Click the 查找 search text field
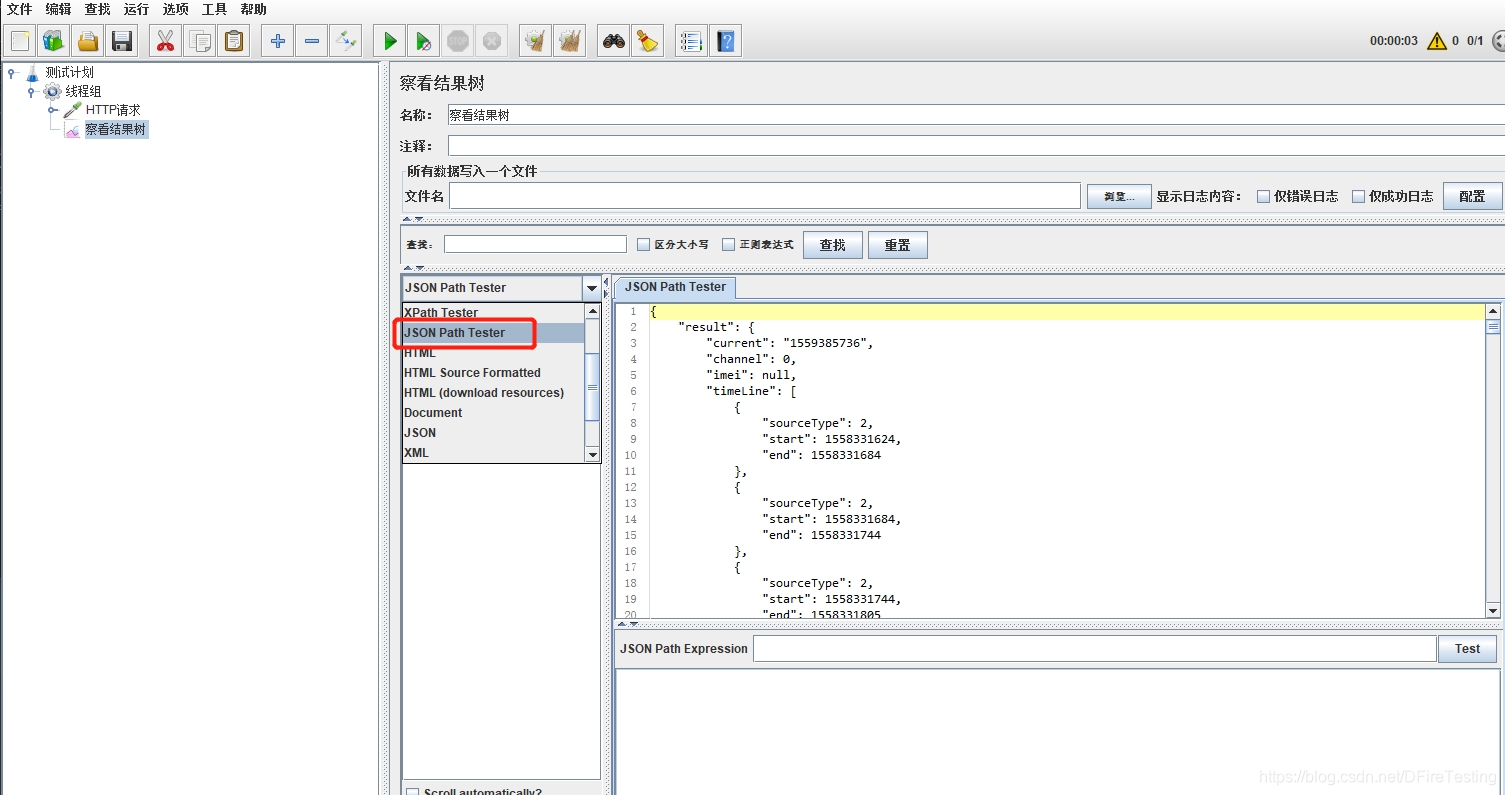The height and width of the screenshot is (795, 1505). pyautogui.click(x=535, y=244)
